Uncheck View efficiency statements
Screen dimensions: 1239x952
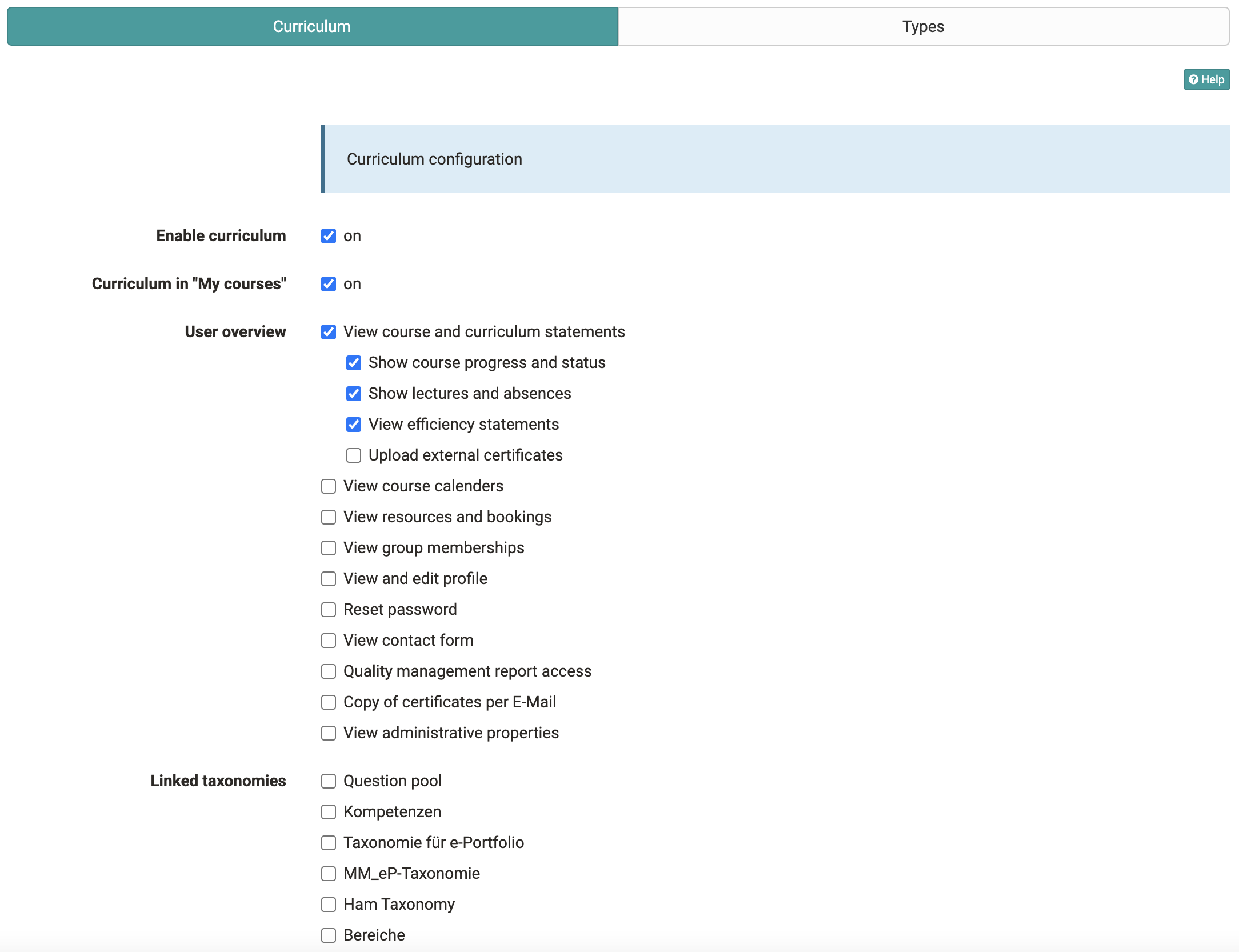tap(354, 425)
